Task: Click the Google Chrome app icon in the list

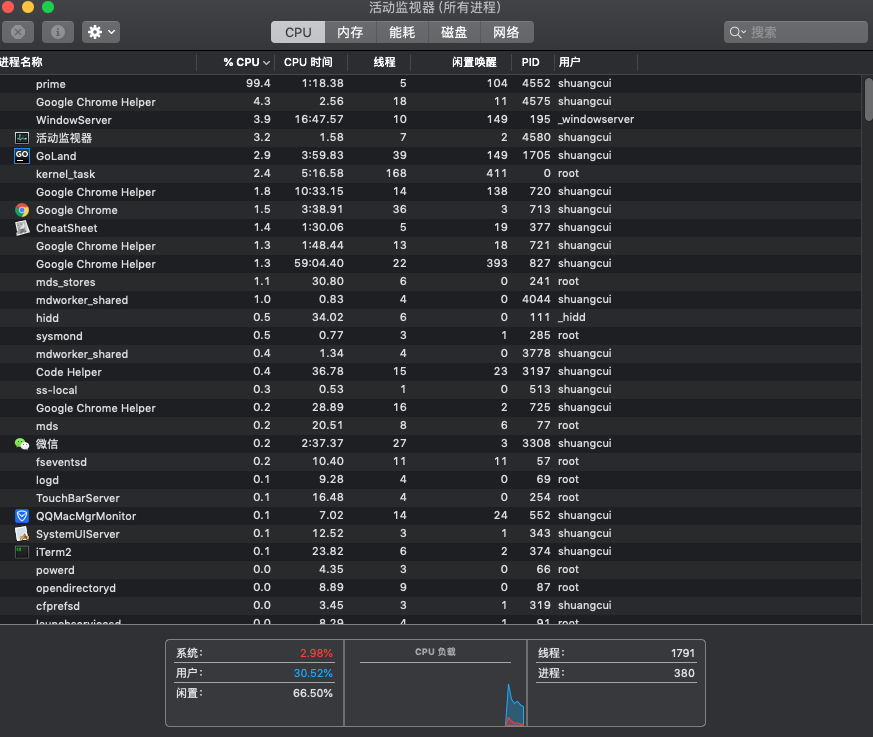Action: [x=22, y=210]
